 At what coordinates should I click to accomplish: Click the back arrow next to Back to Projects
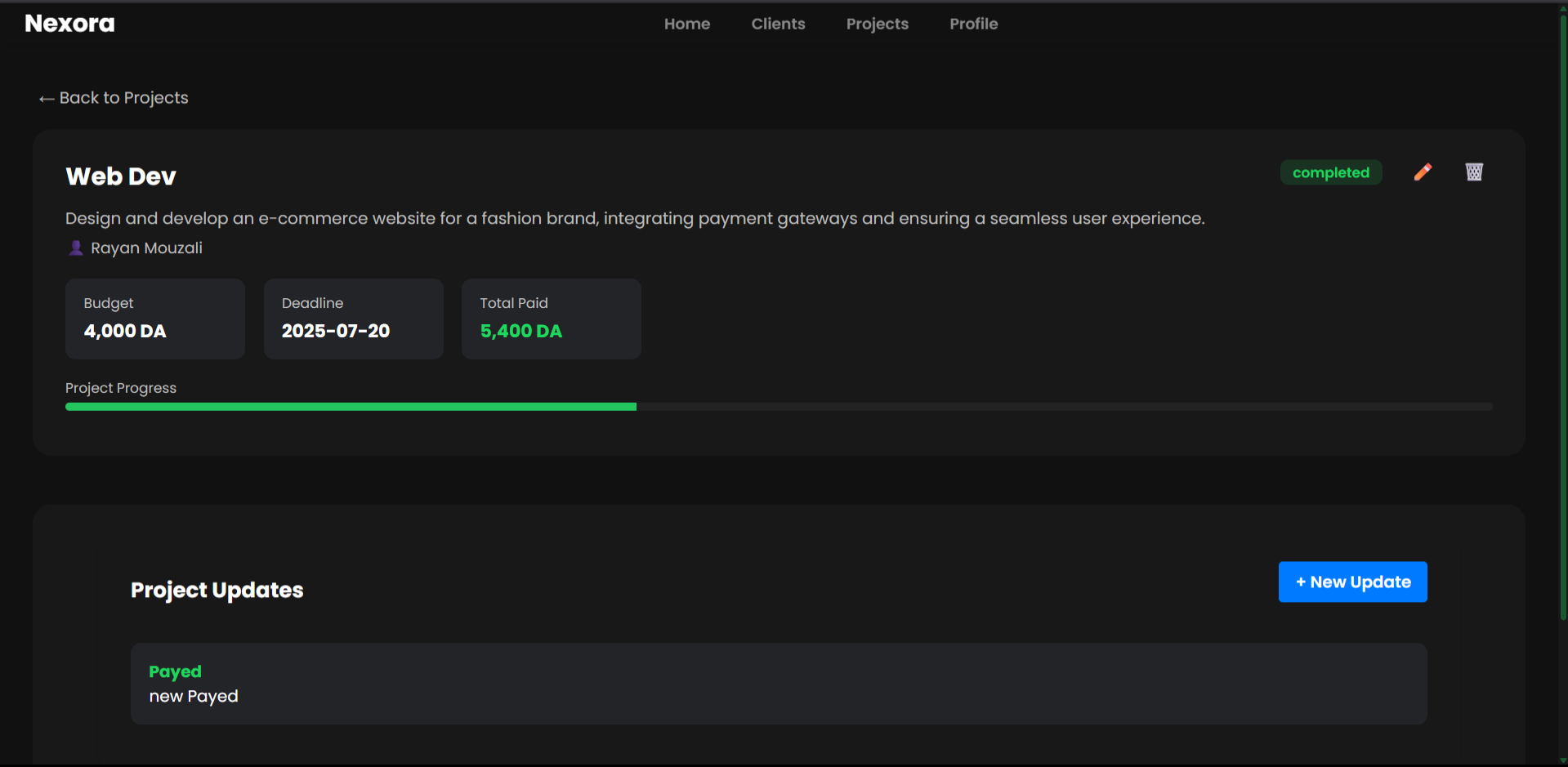pyautogui.click(x=46, y=97)
